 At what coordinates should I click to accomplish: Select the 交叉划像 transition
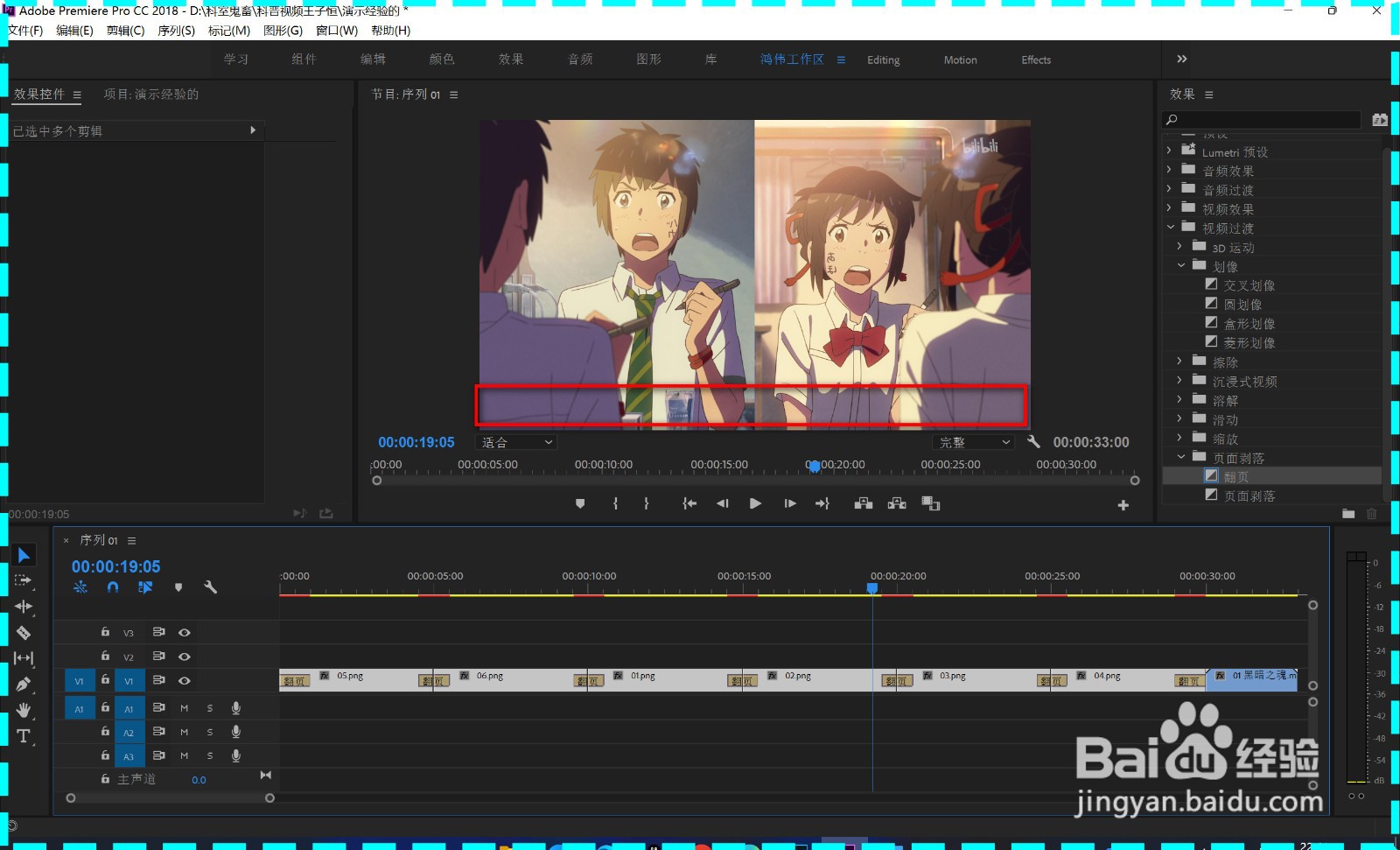[1249, 285]
